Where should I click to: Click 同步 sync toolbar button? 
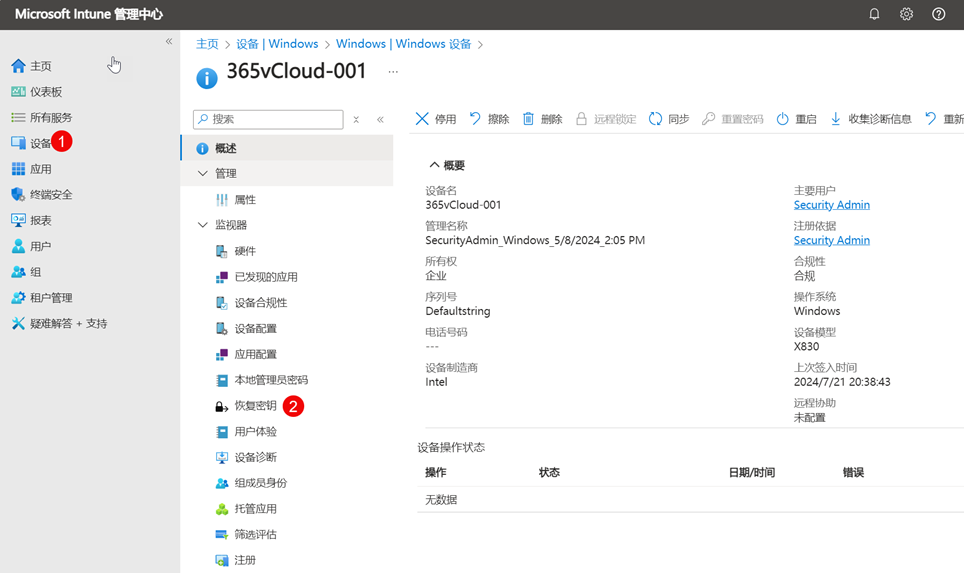(669, 119)
